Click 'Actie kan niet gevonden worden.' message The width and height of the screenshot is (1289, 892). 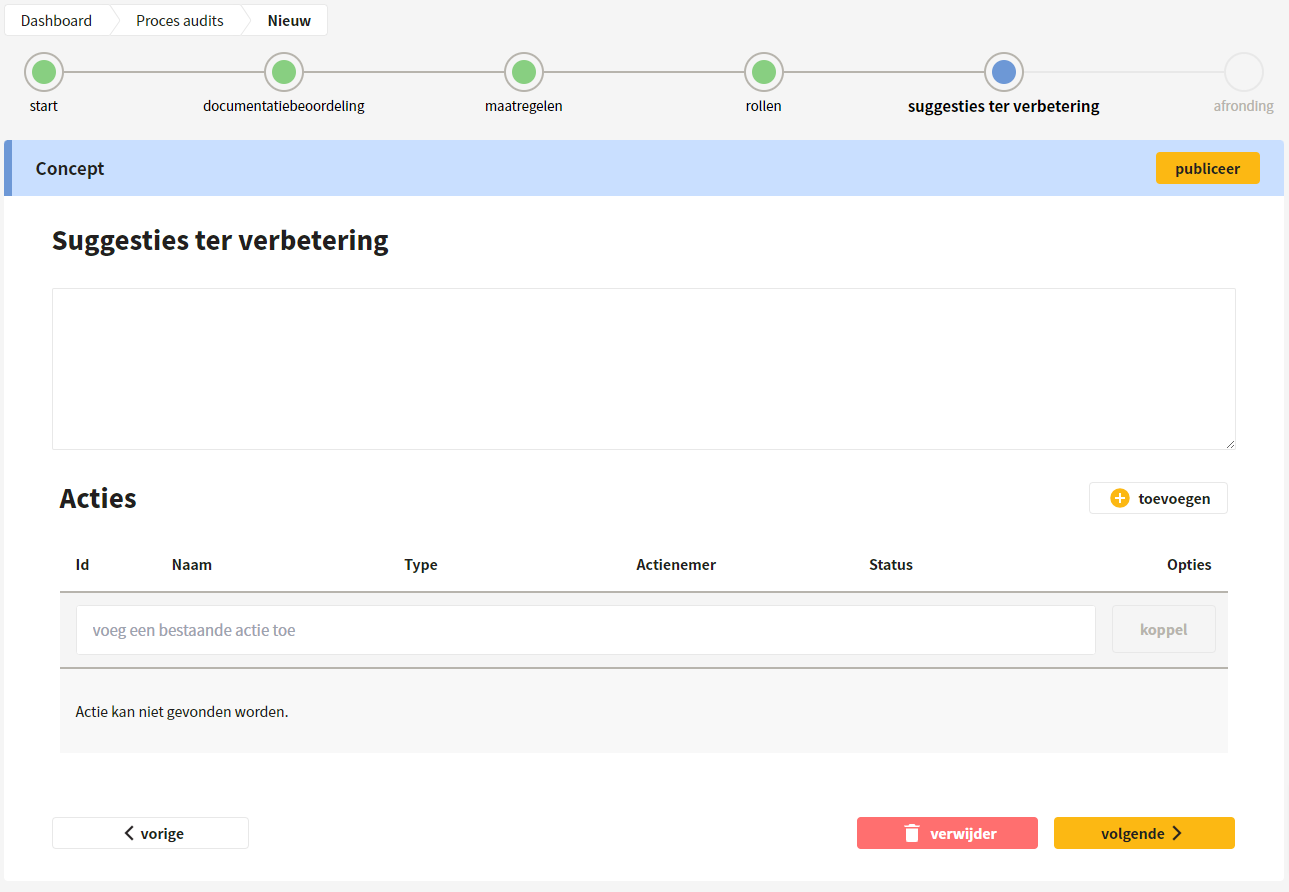[x=182, y=712]
